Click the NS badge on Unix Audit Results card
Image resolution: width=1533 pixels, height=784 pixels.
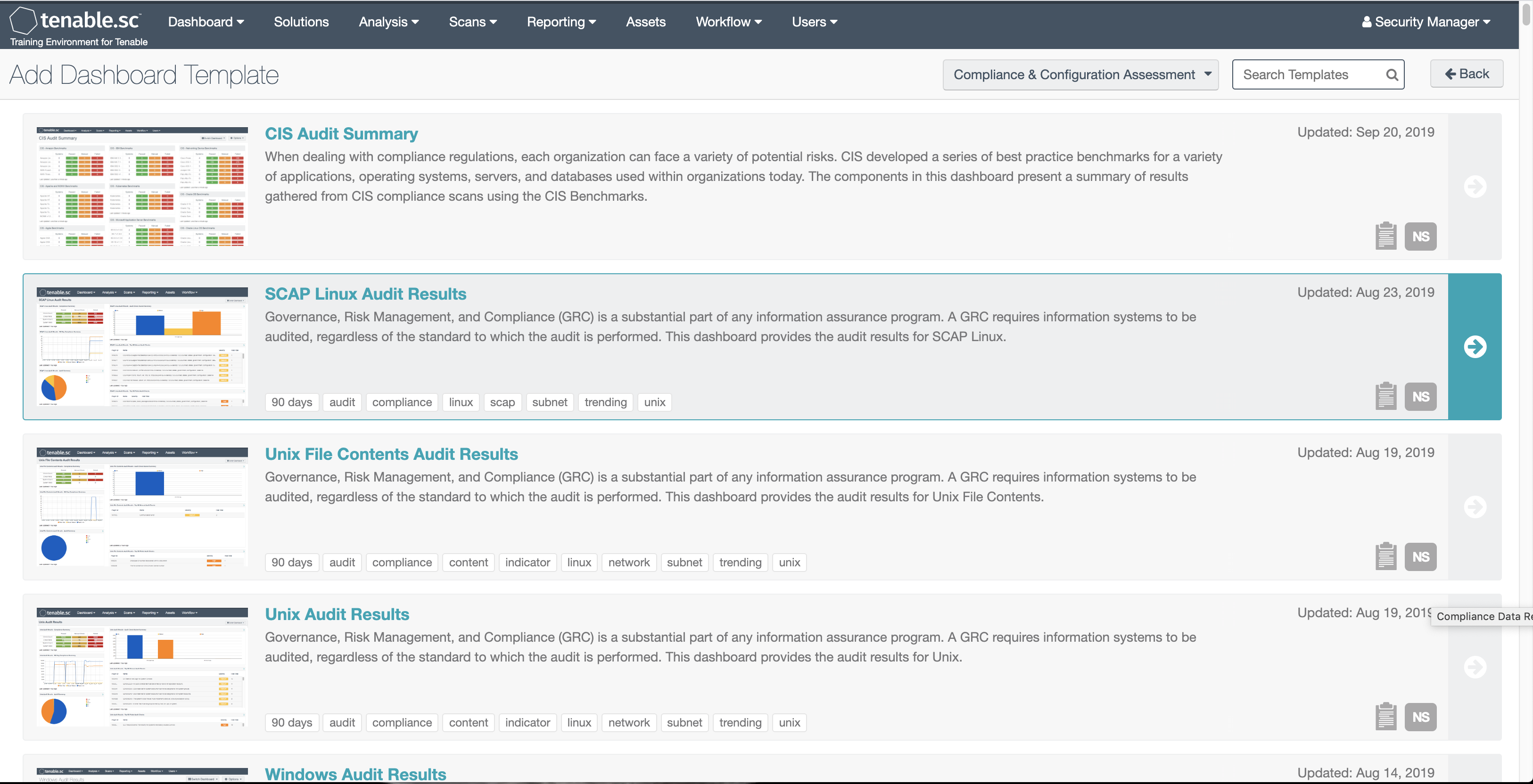(x=1420, y=717)
